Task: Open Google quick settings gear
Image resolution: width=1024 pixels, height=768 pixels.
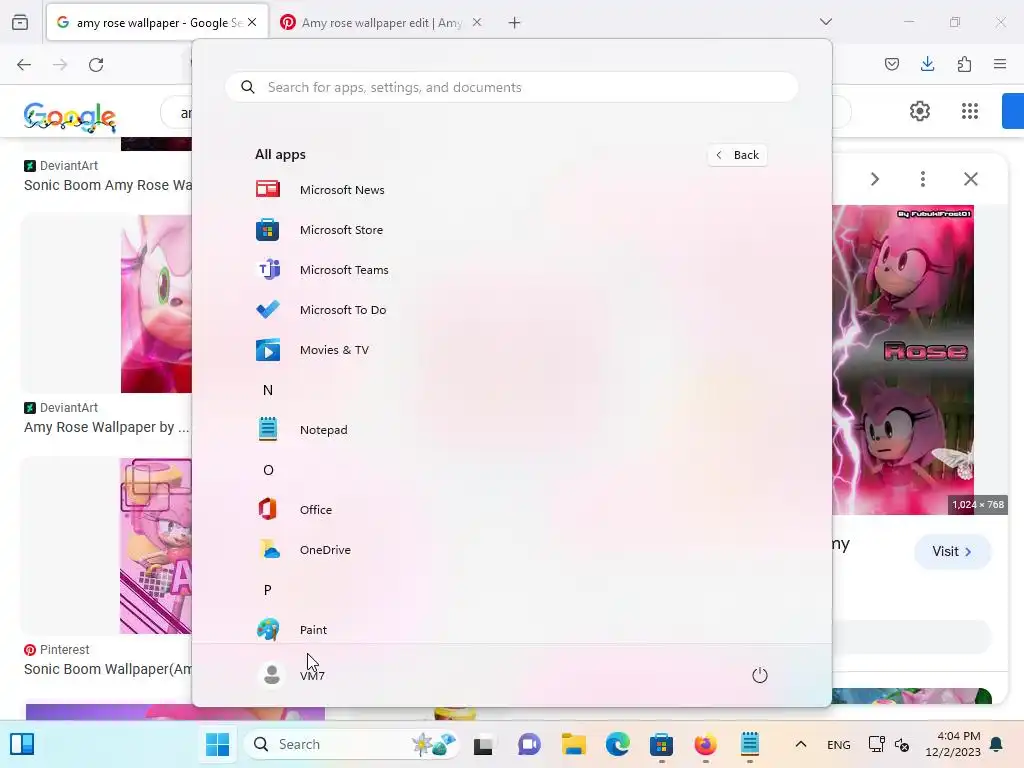Action: point(920,111)
